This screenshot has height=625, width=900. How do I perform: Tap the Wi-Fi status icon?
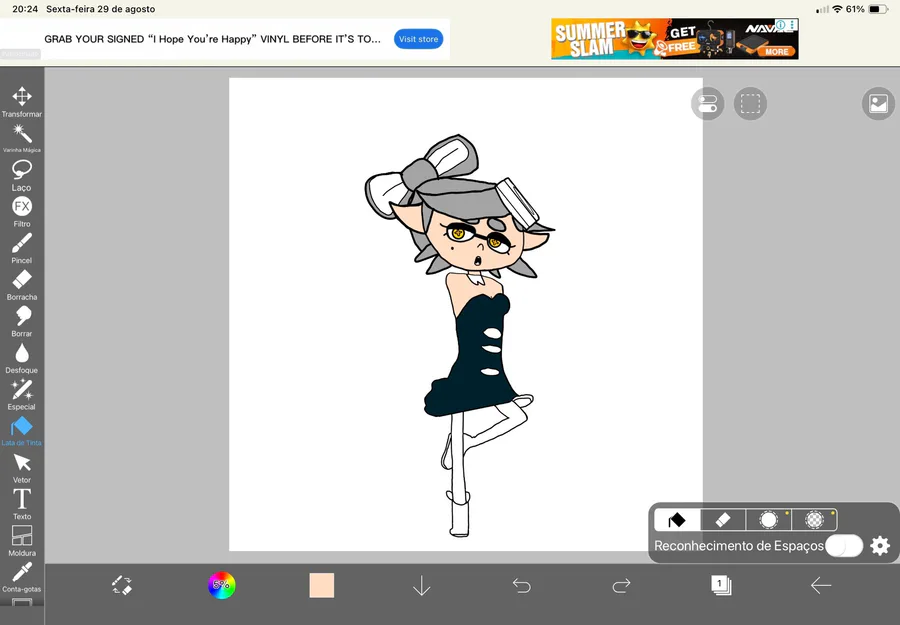coord(837,9)
